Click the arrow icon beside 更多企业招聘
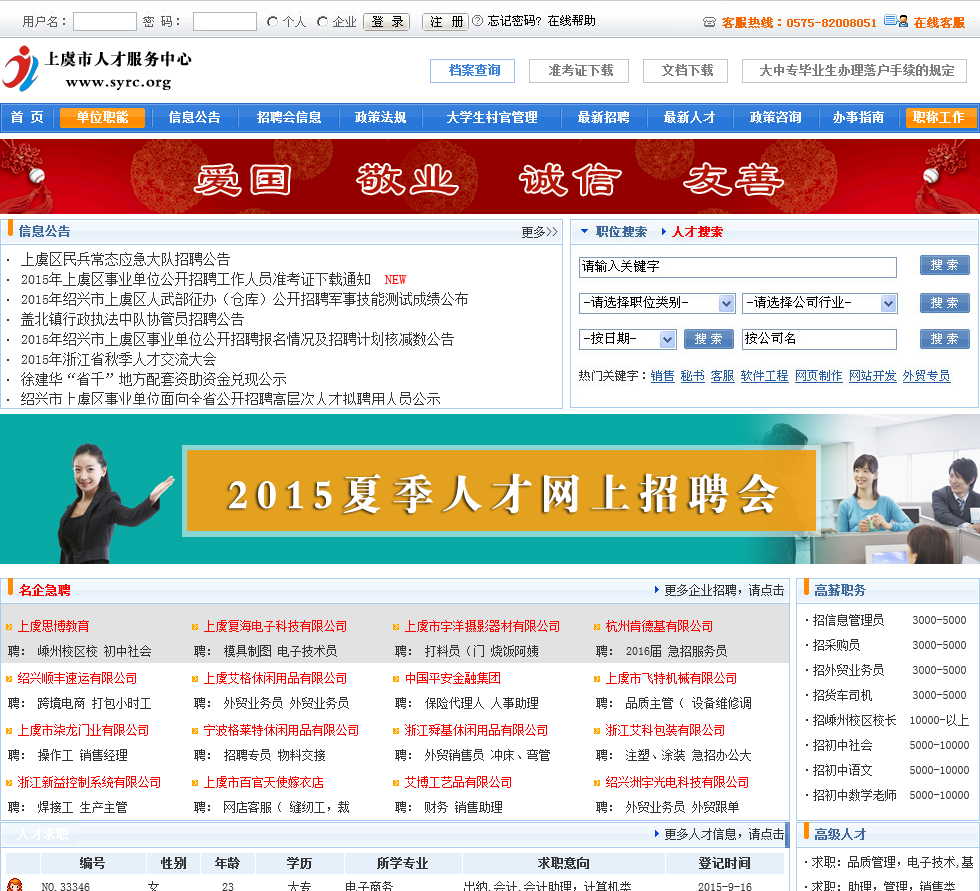The width and height of the screenshot is (980, 891). click(x=656, y=589)
